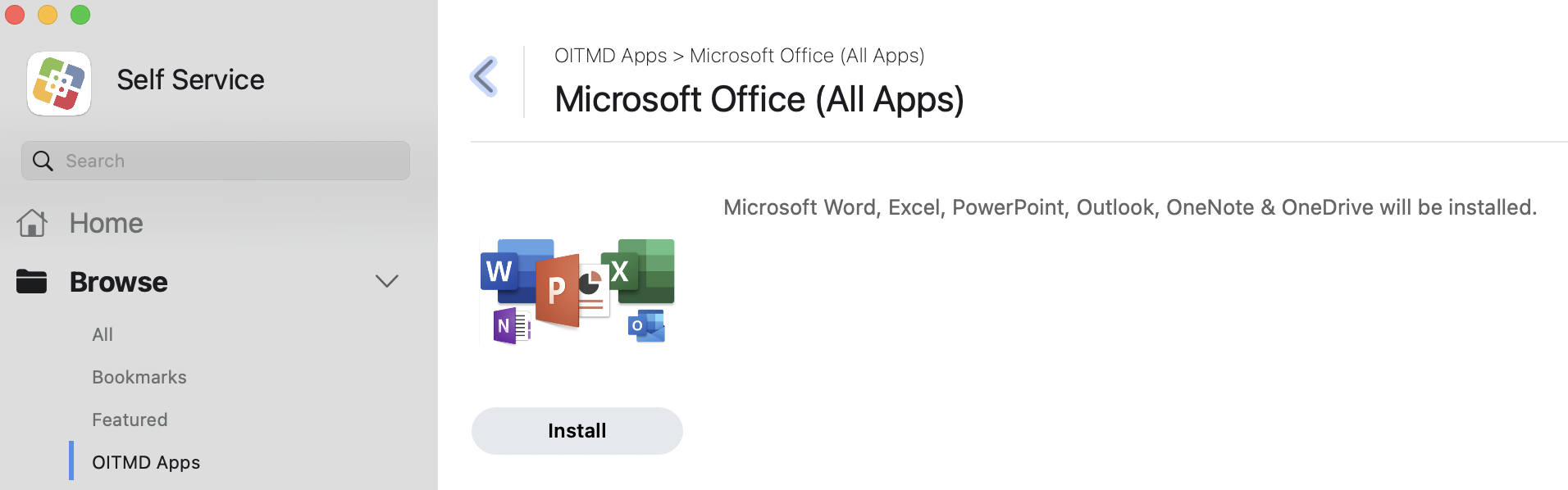Select OITMD Apps in the sidebar
This screenshot has width=1568, height=490.
pos(146,462)
